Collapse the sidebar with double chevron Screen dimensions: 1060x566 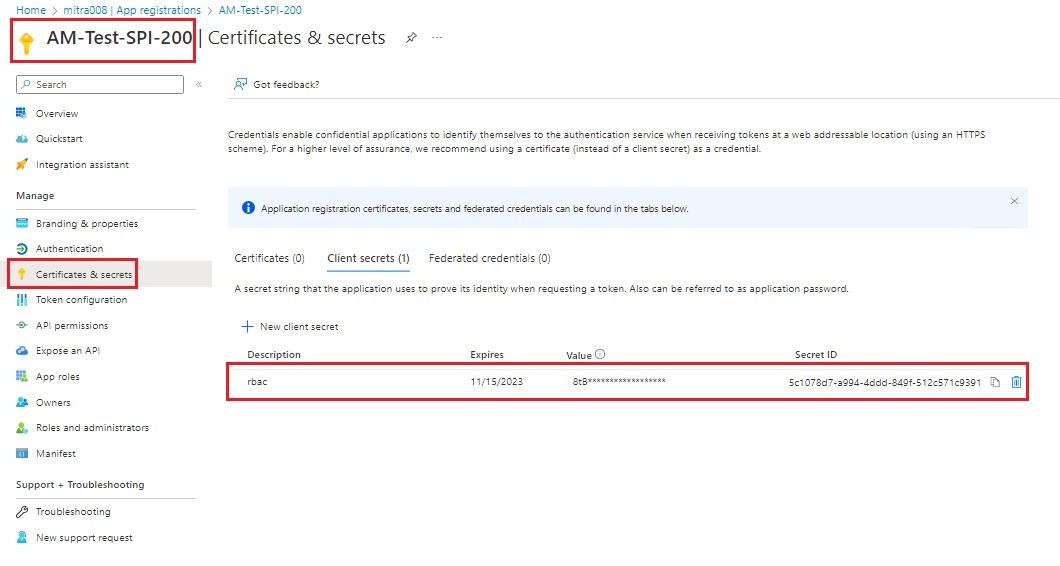click(x=199, y=85)
